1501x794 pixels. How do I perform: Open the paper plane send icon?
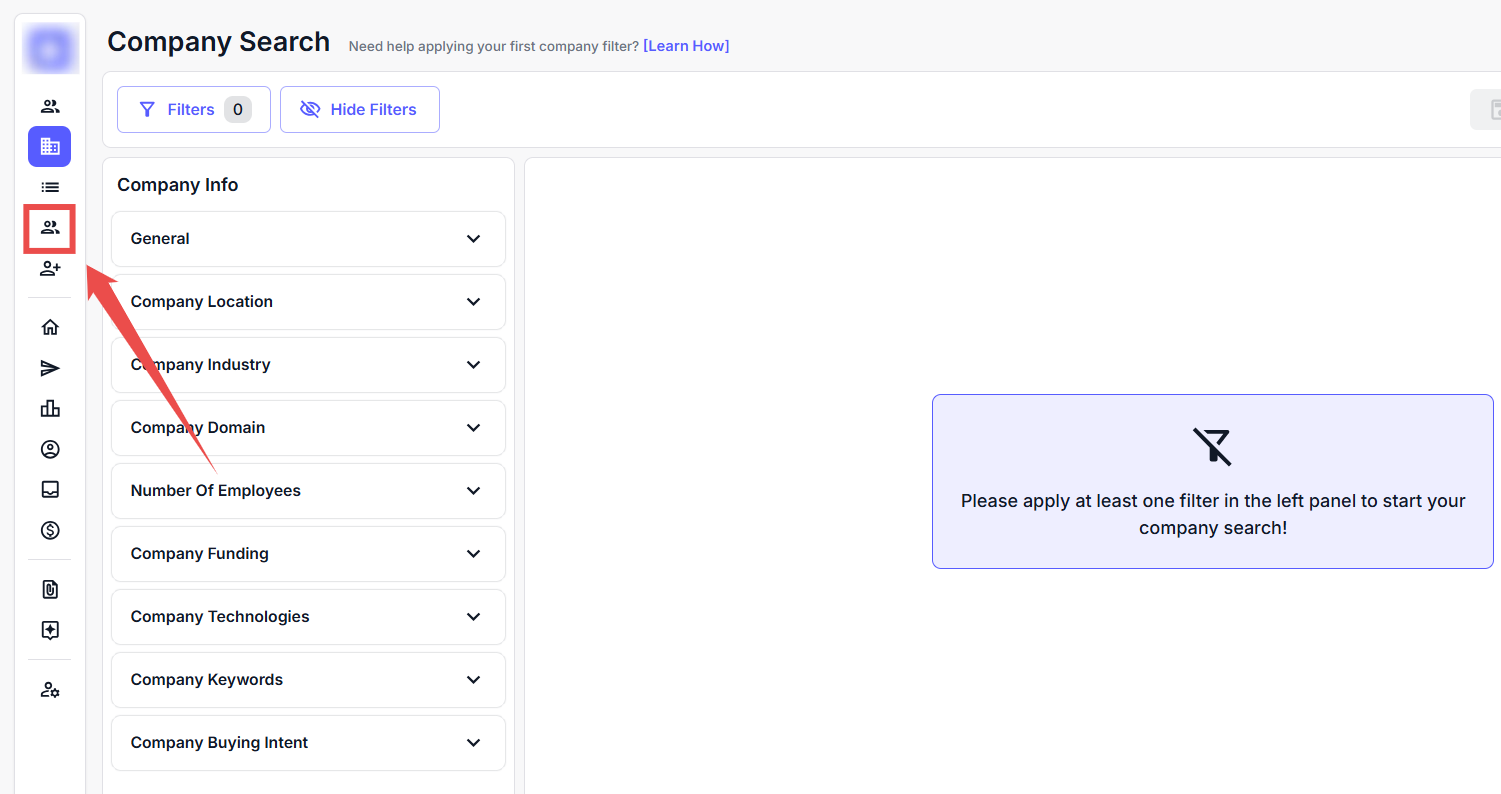click(50, 369)
